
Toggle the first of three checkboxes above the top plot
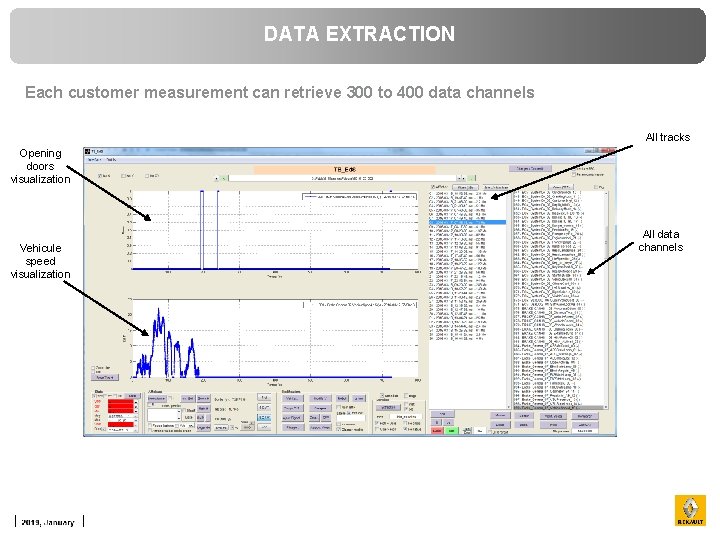[x=100, y=176]
